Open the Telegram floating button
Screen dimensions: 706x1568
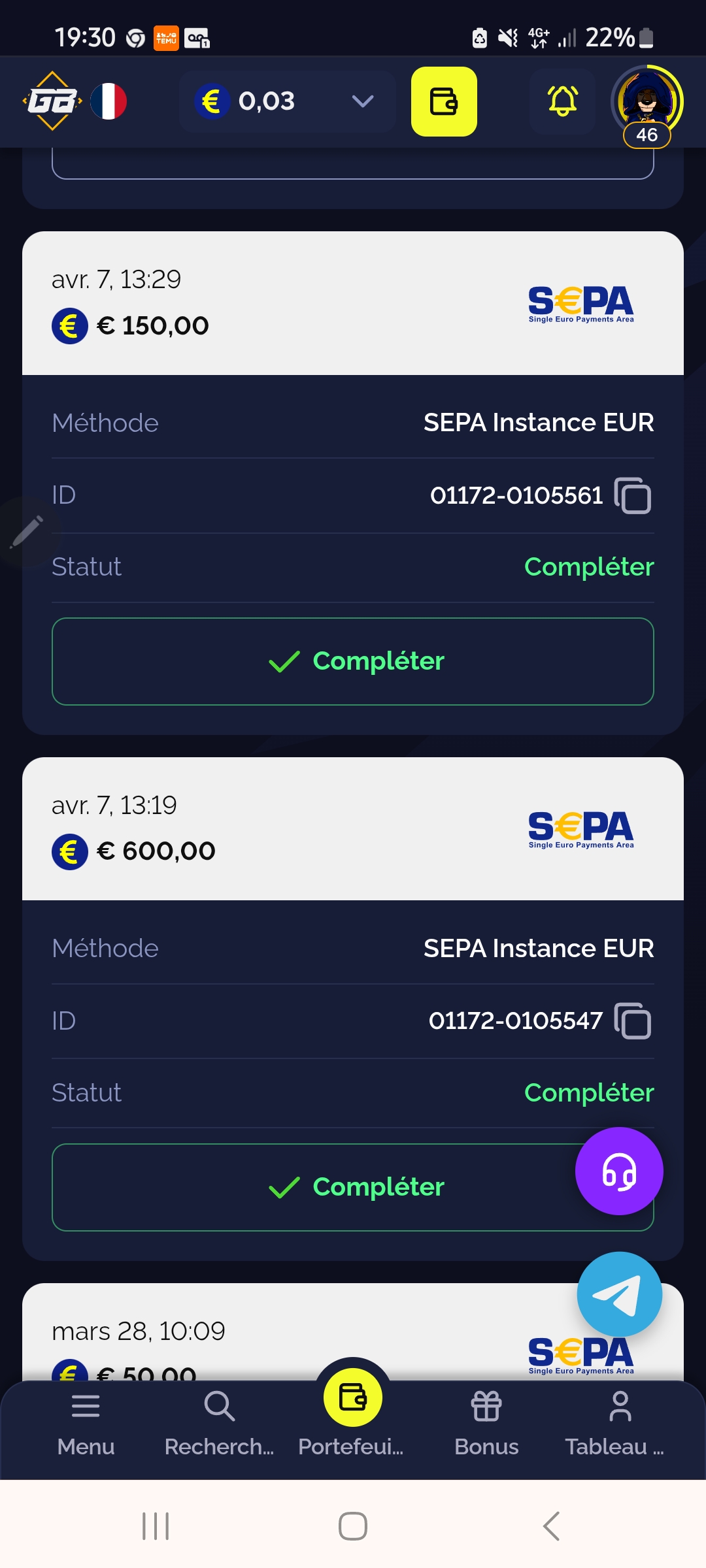(x=619, y=1294)
